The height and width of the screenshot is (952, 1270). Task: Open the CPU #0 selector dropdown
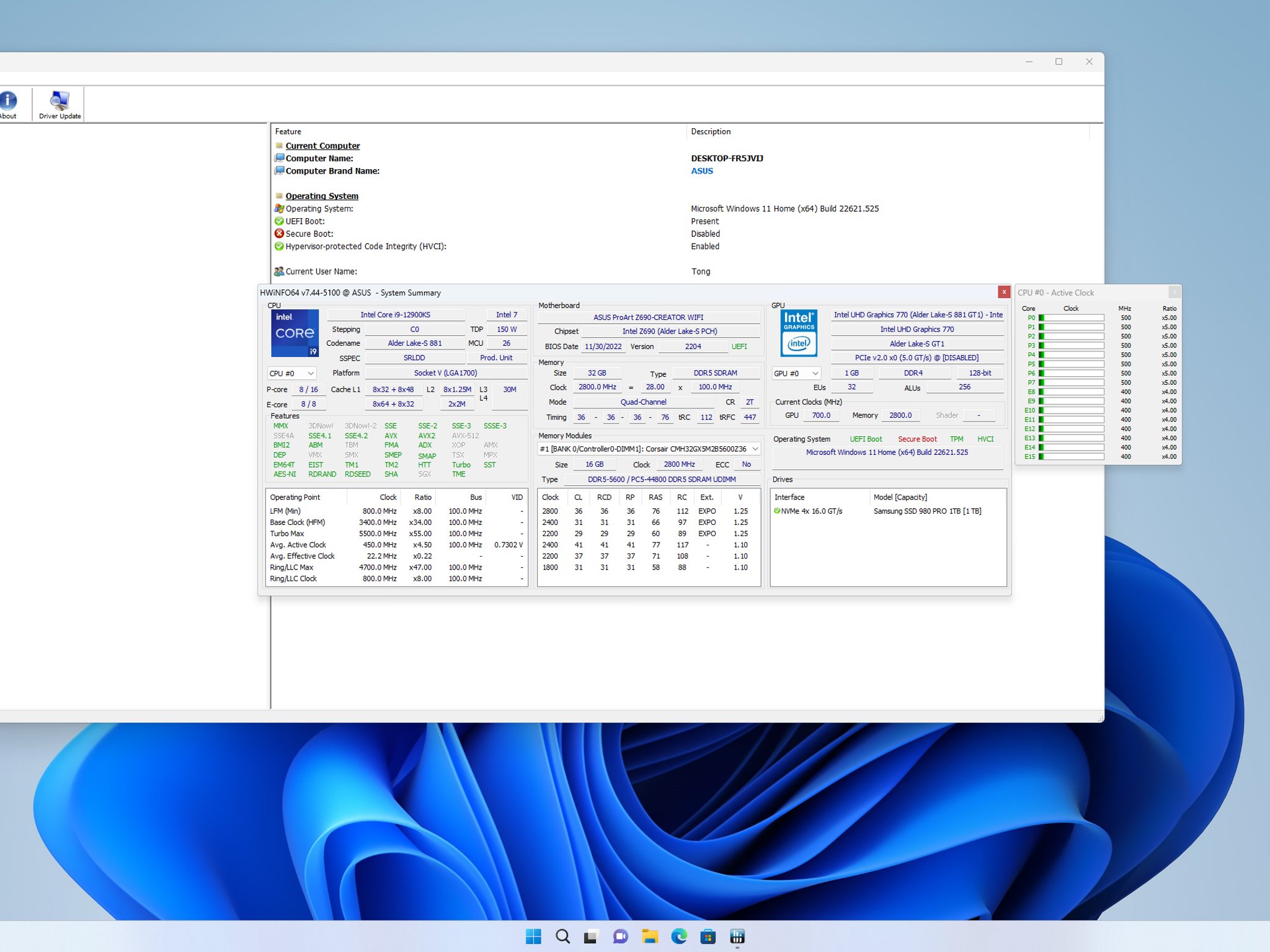click(x=291, y=373)
